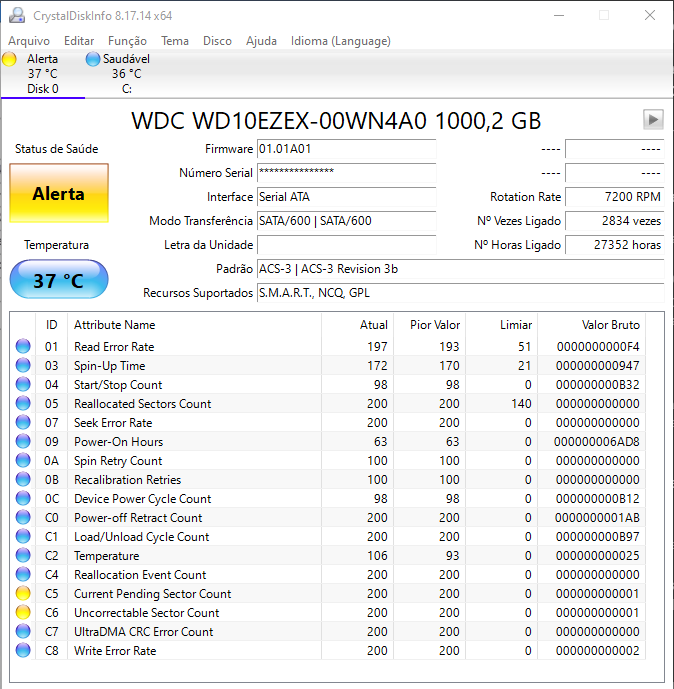Minimize the CrystalDiskInfo window
Screen dimensions: 674x689
click(559, 15)
